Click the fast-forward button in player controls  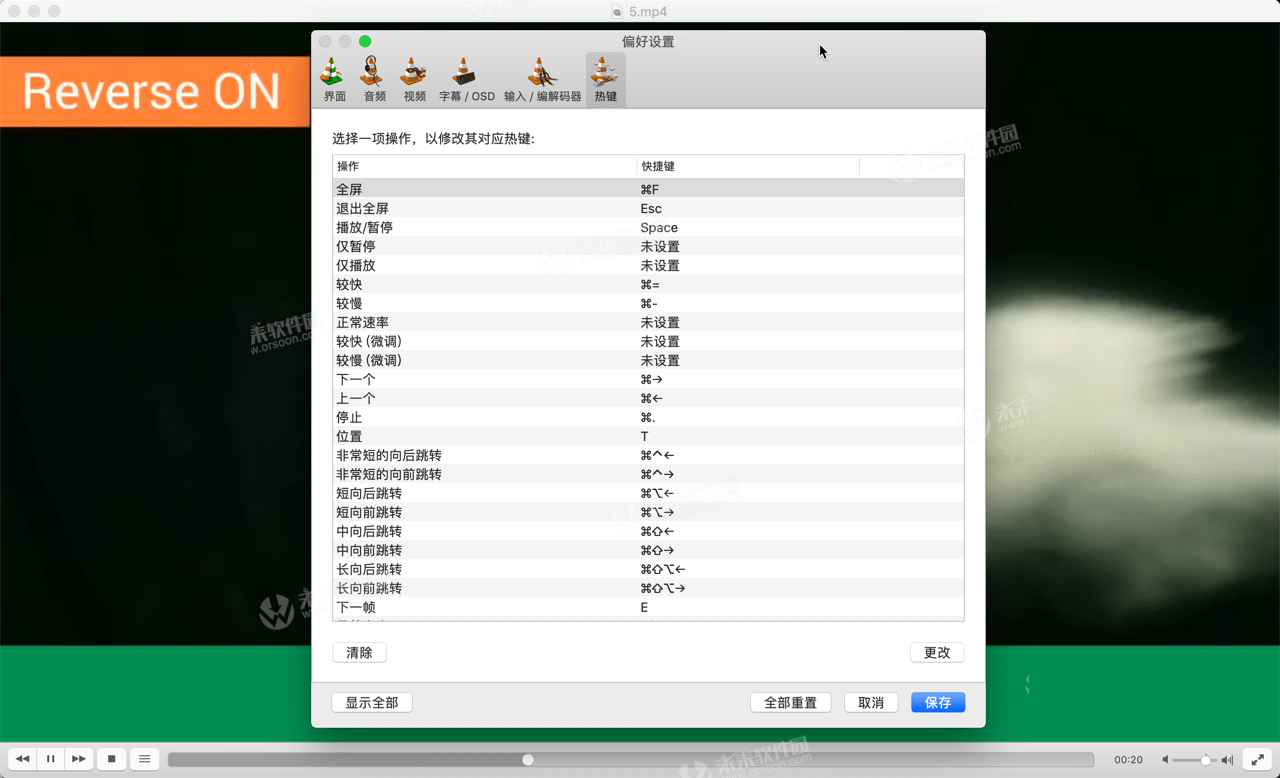coord(79,759)
